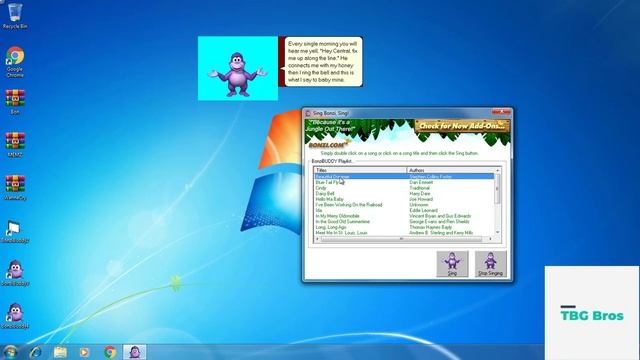The height and width of the screenshot is (360, 640).
Task: Click the Joe Howard author cell
Action: click(421, 199)
